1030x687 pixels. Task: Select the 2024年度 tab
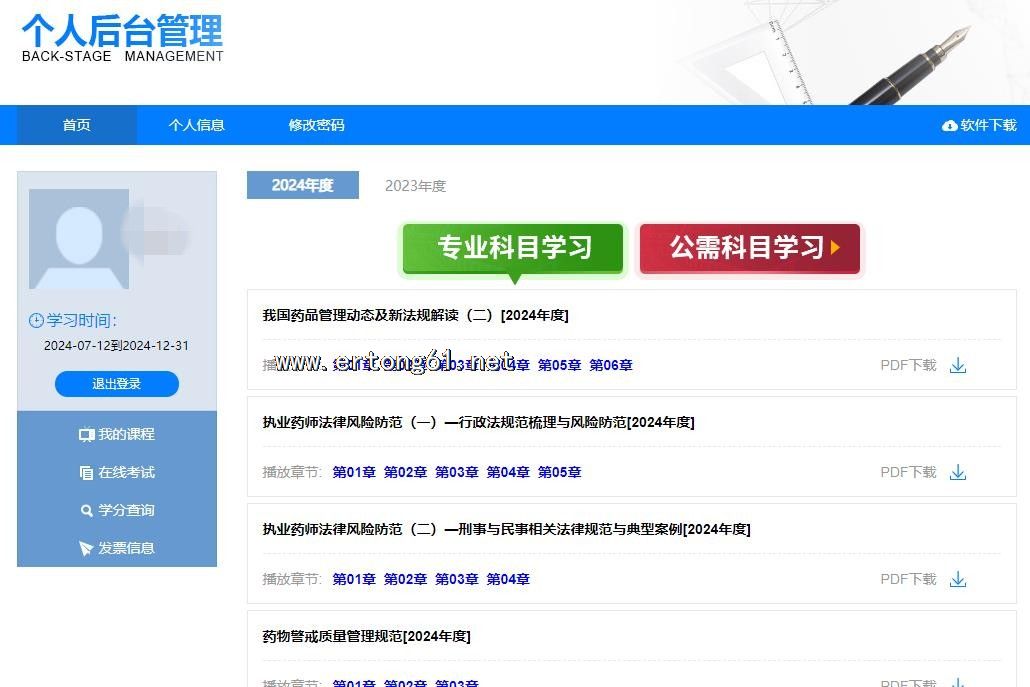coord(302,185)
